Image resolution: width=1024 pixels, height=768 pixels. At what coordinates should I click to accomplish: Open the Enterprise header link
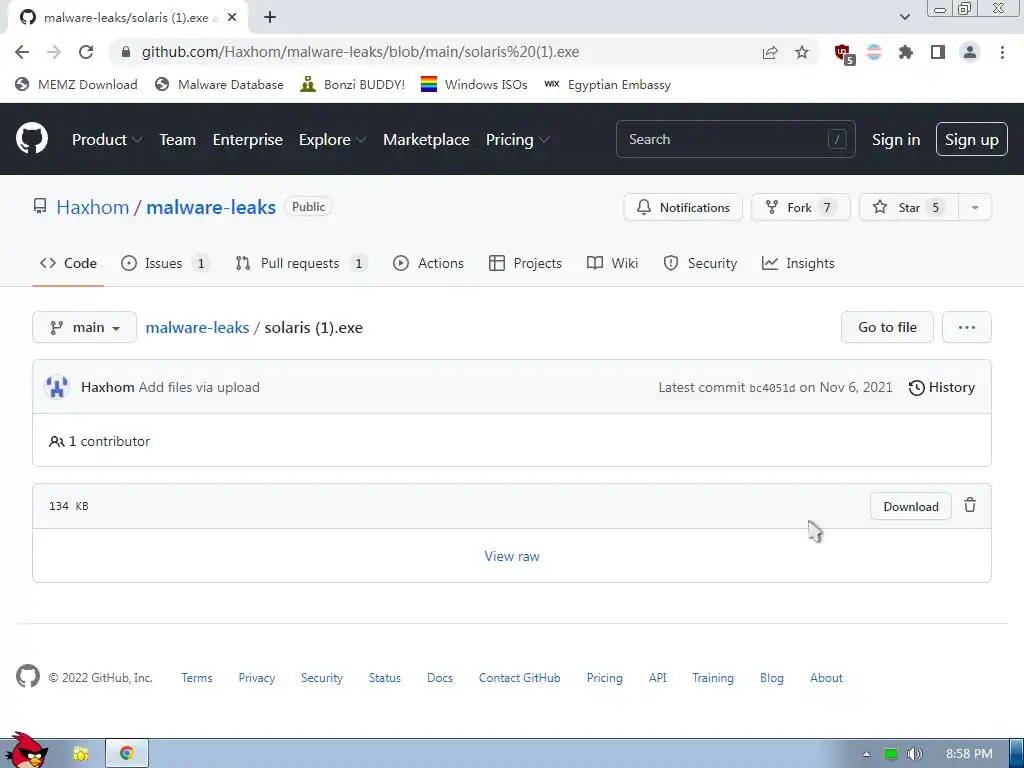[248, 140]
